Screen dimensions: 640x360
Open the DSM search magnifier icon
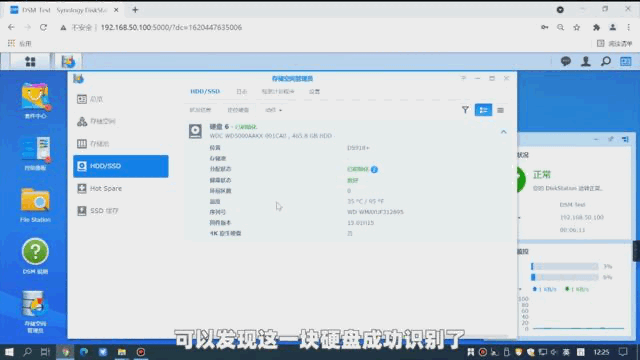[x=606, y=61]
